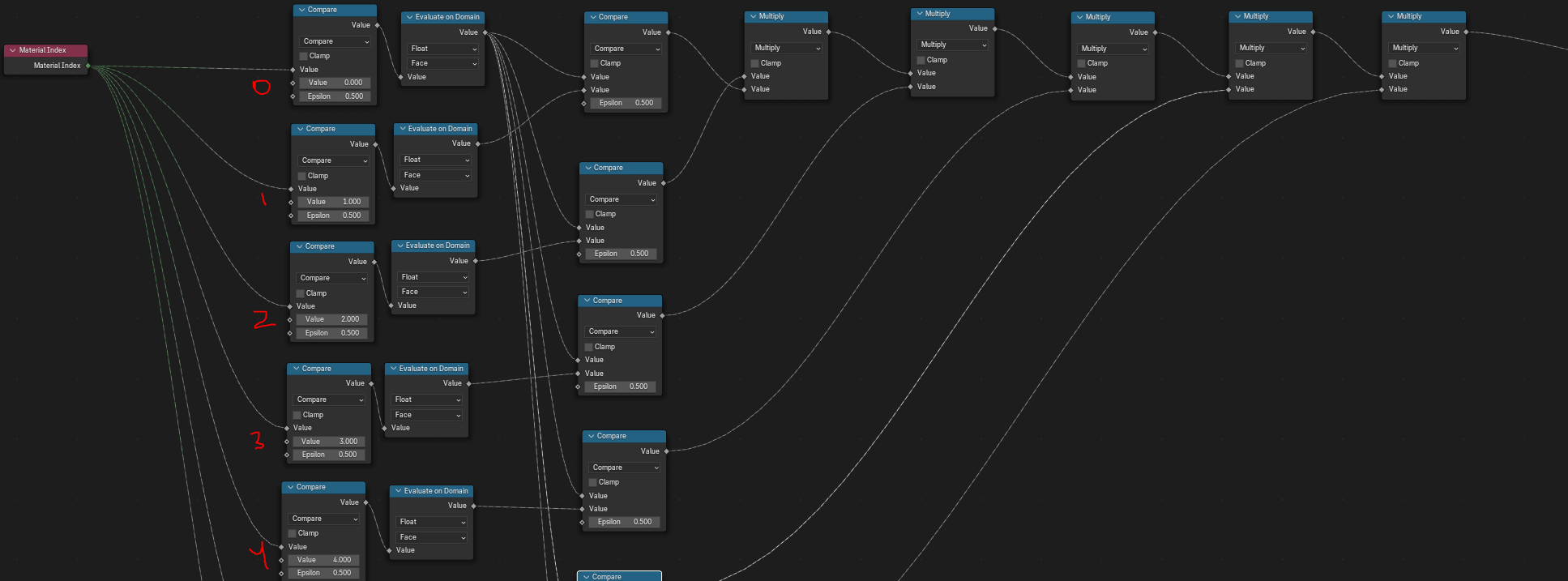Click output socket of the rightmost Multiply node
1568x581 pixels.
click(x=1466, y=32)
